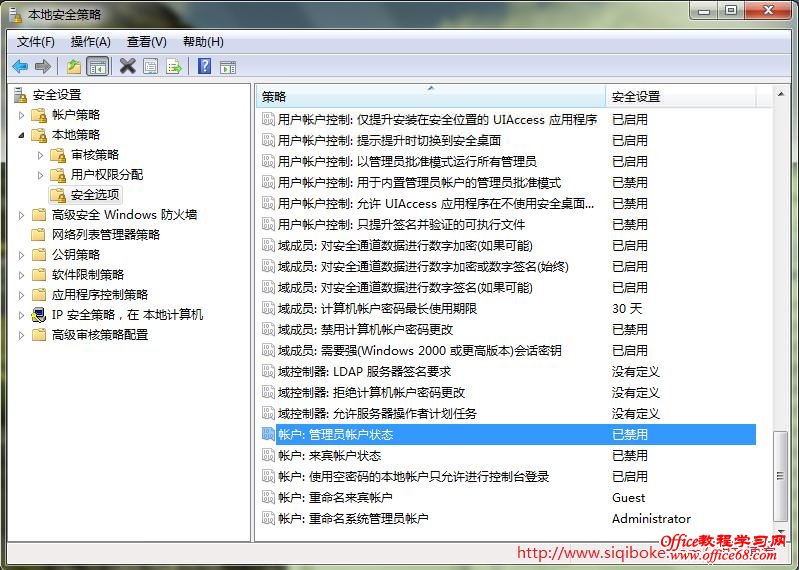Viewport: 799px width, 570px height.
Task: Toggle the show/hide console tree icon
Action: (97, 66)
